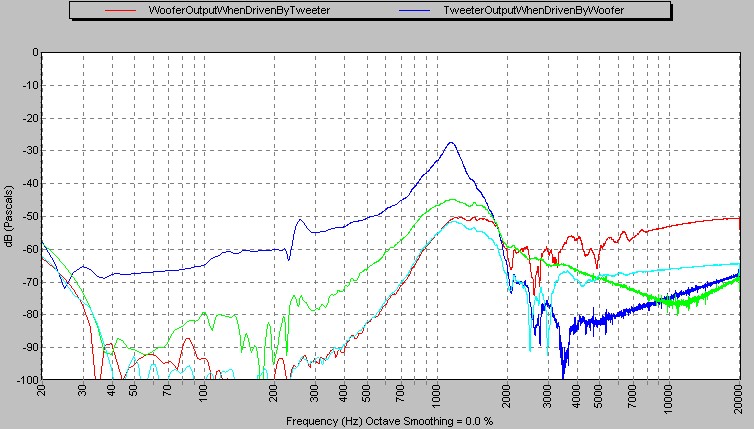Click the -50 tick label on the y-axis
The height and width of the screenshot is (429, 754).
point(28,216)
